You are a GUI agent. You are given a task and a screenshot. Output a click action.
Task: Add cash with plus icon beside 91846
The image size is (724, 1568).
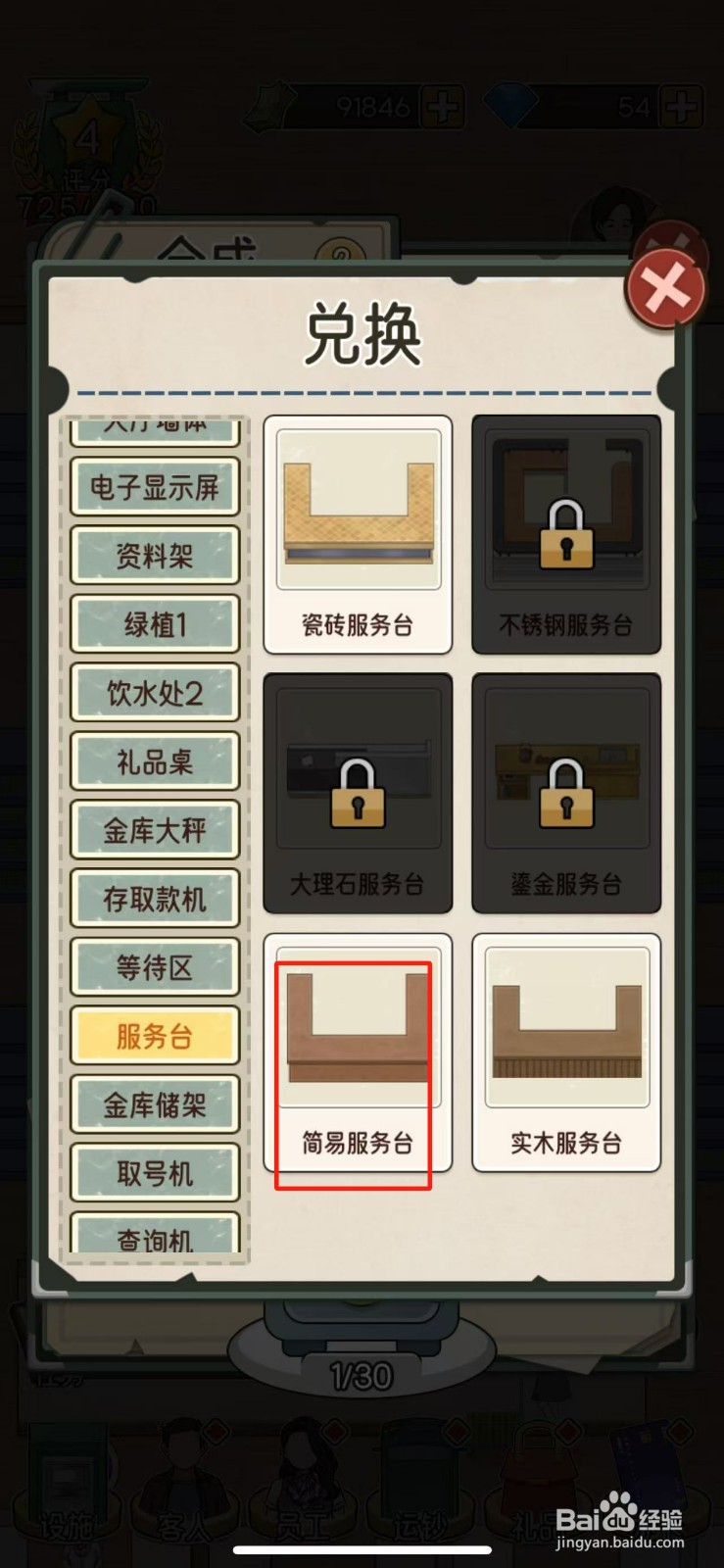(x=443, y=106)
